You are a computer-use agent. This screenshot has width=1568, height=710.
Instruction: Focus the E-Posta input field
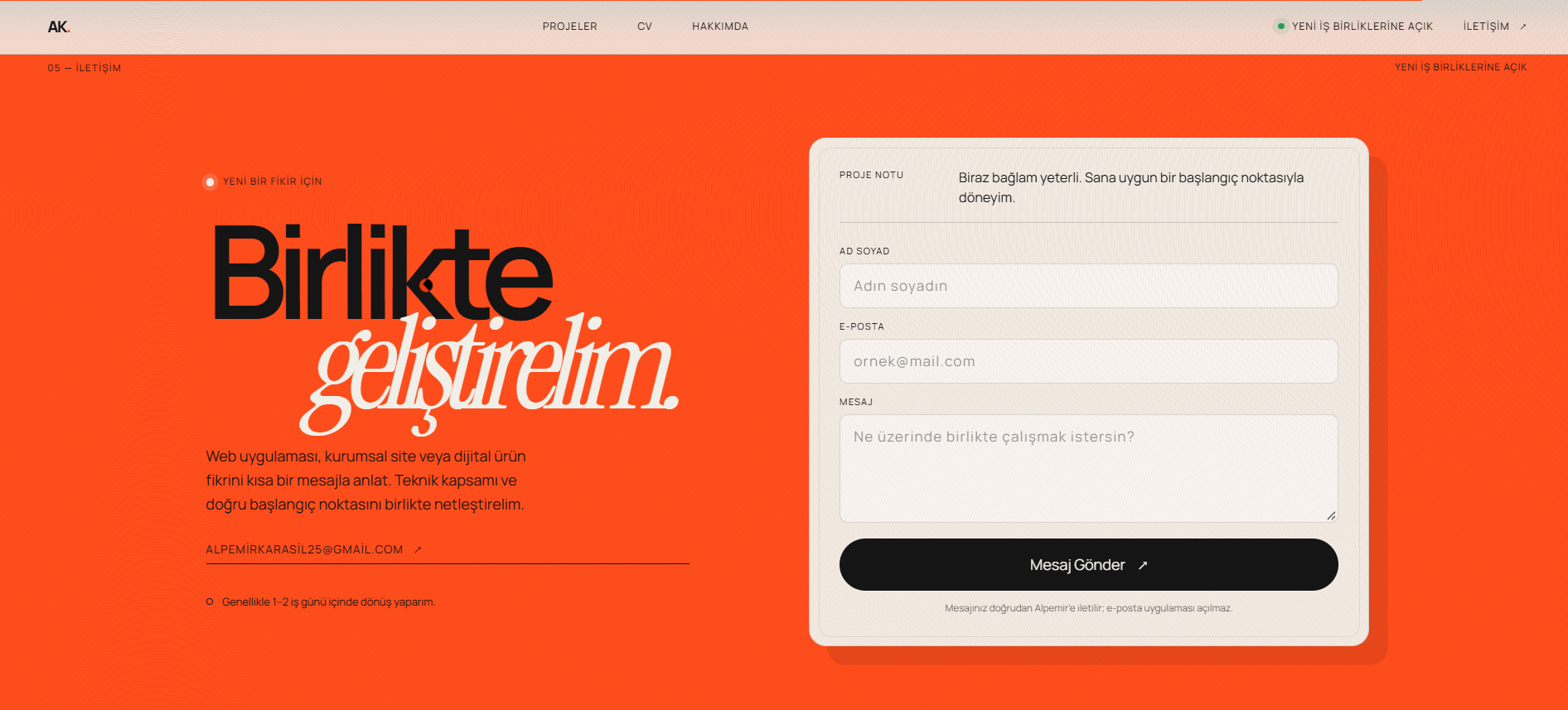point(1088,361)
